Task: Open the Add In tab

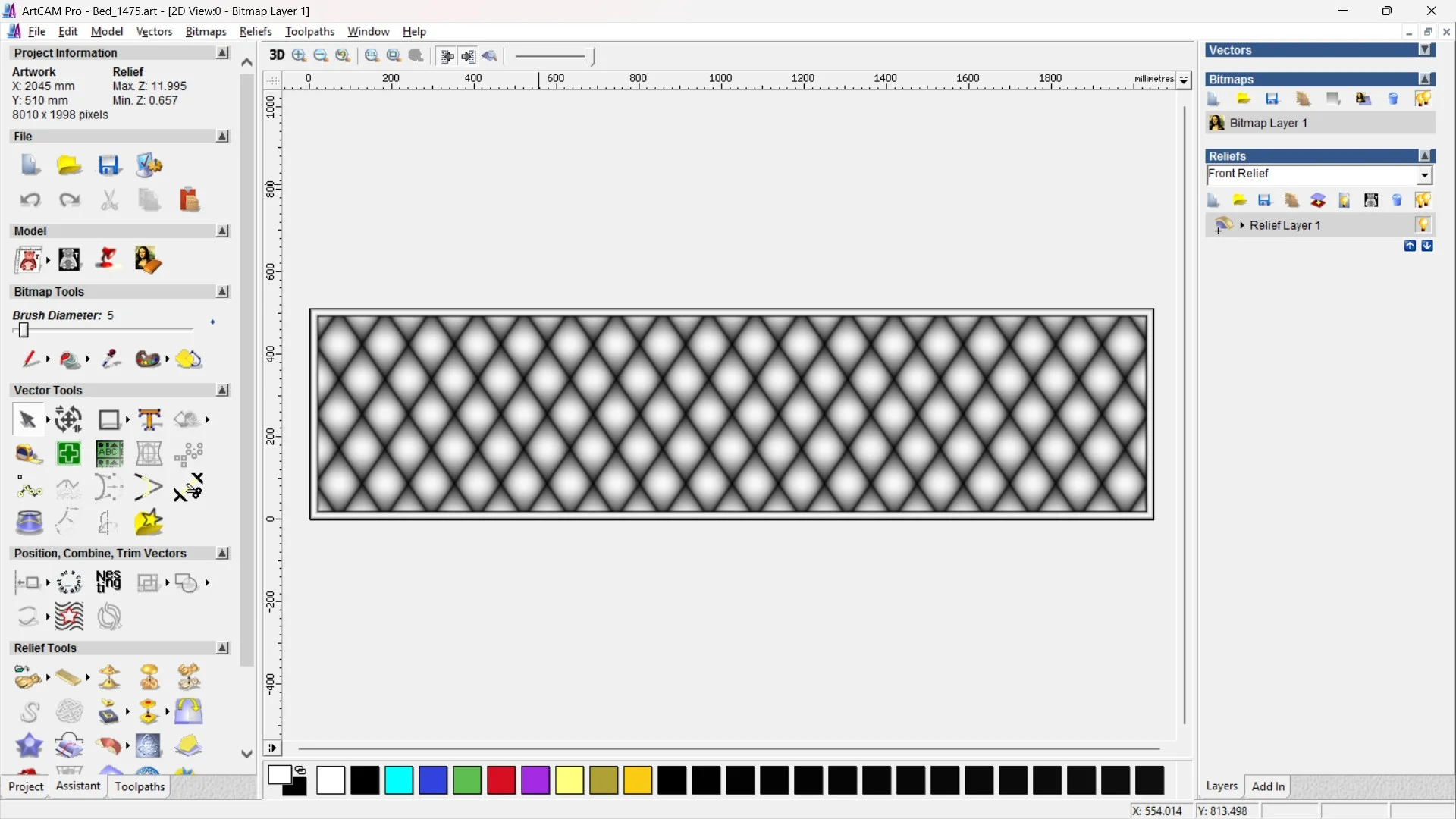Action: click(1268, 786)
